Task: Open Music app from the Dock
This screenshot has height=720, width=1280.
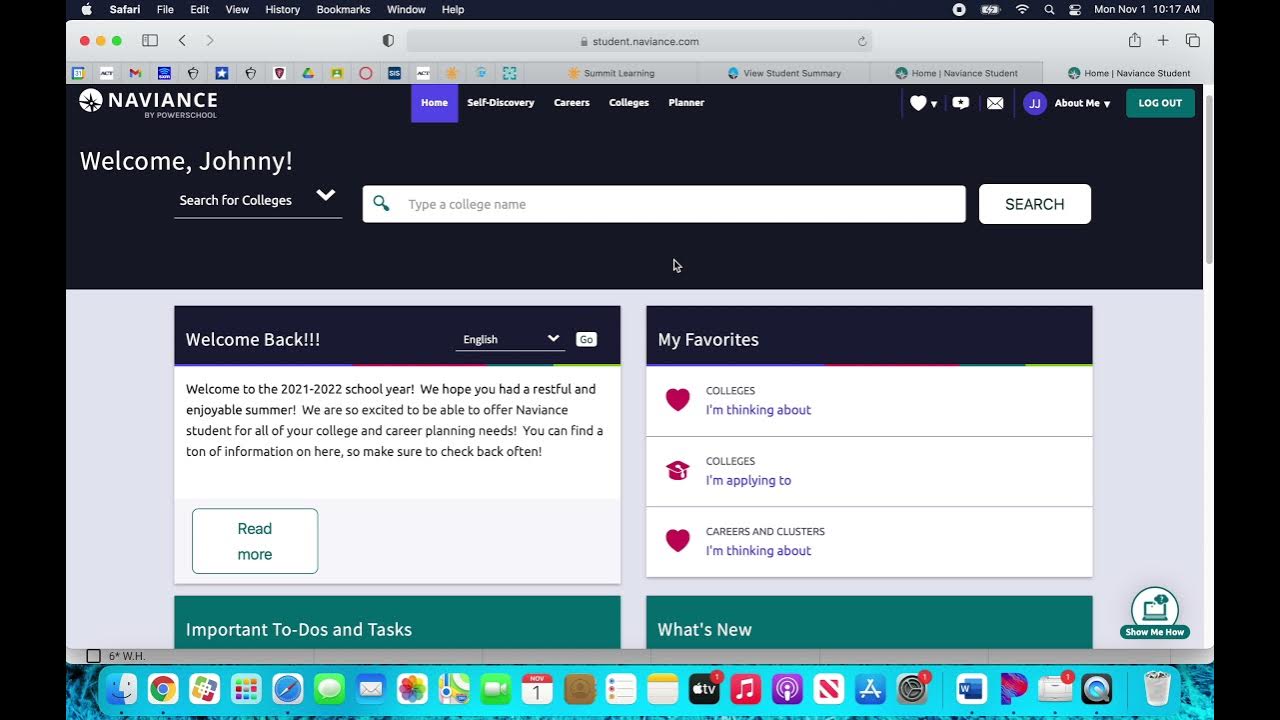Action: click(745, 689)
